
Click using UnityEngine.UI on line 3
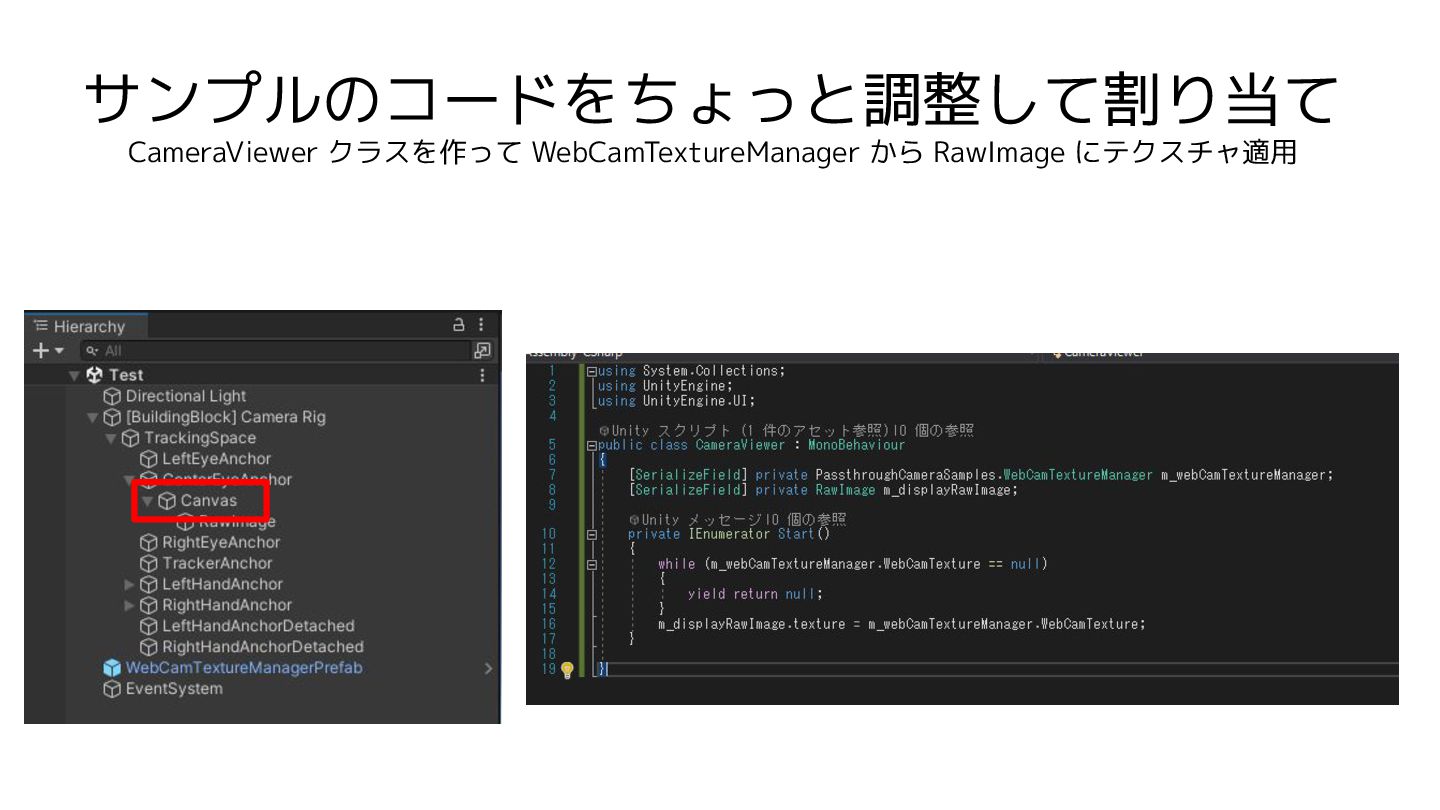tap(676, 401)
